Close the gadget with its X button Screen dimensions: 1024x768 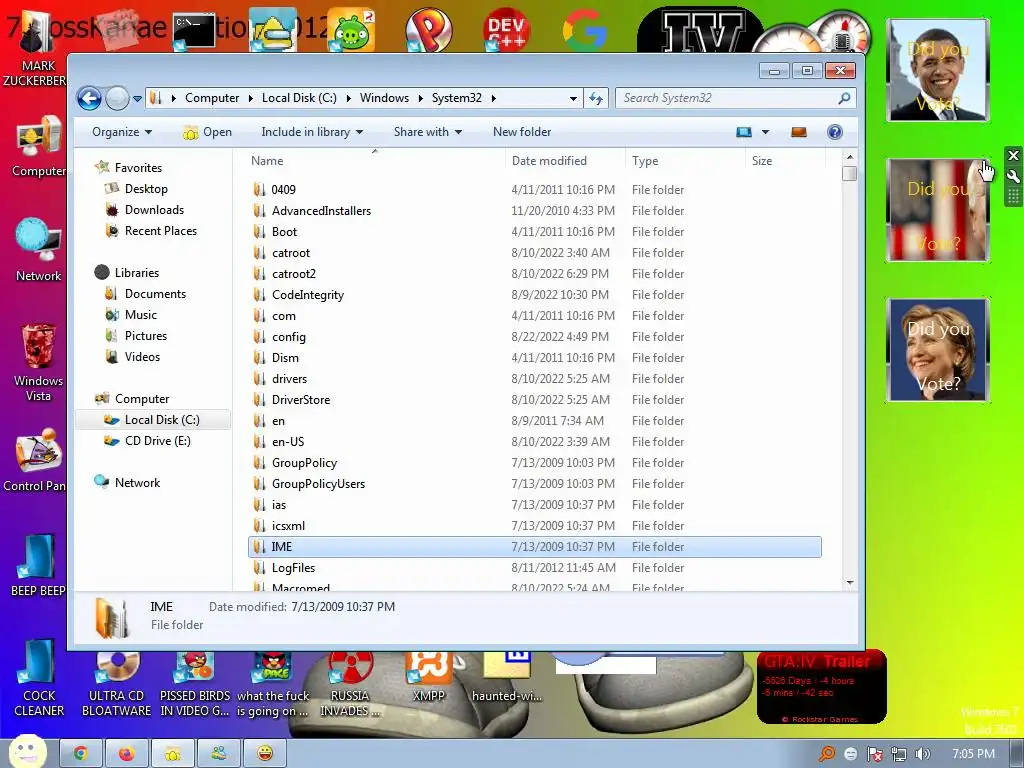(1013, 155)
